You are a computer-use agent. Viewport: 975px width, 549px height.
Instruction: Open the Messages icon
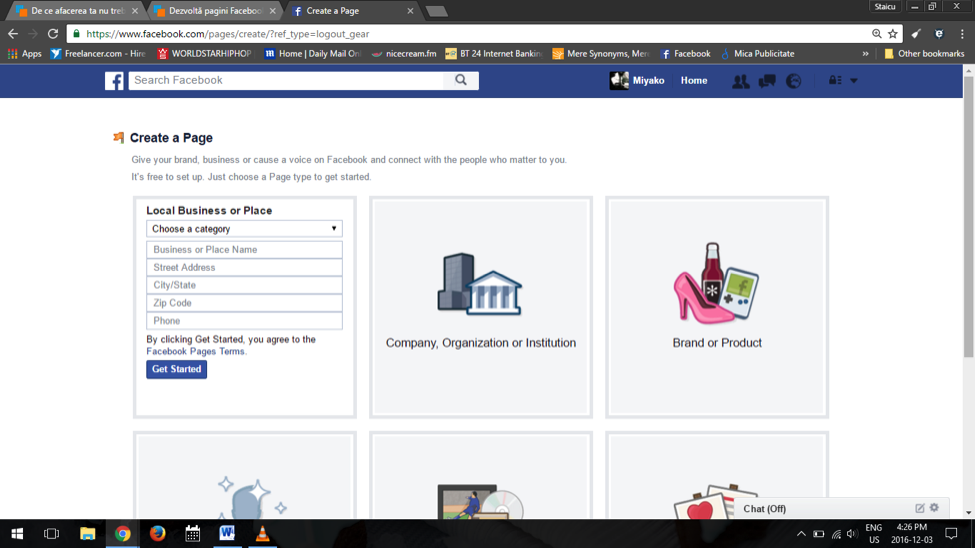click(x=767, y=81)
